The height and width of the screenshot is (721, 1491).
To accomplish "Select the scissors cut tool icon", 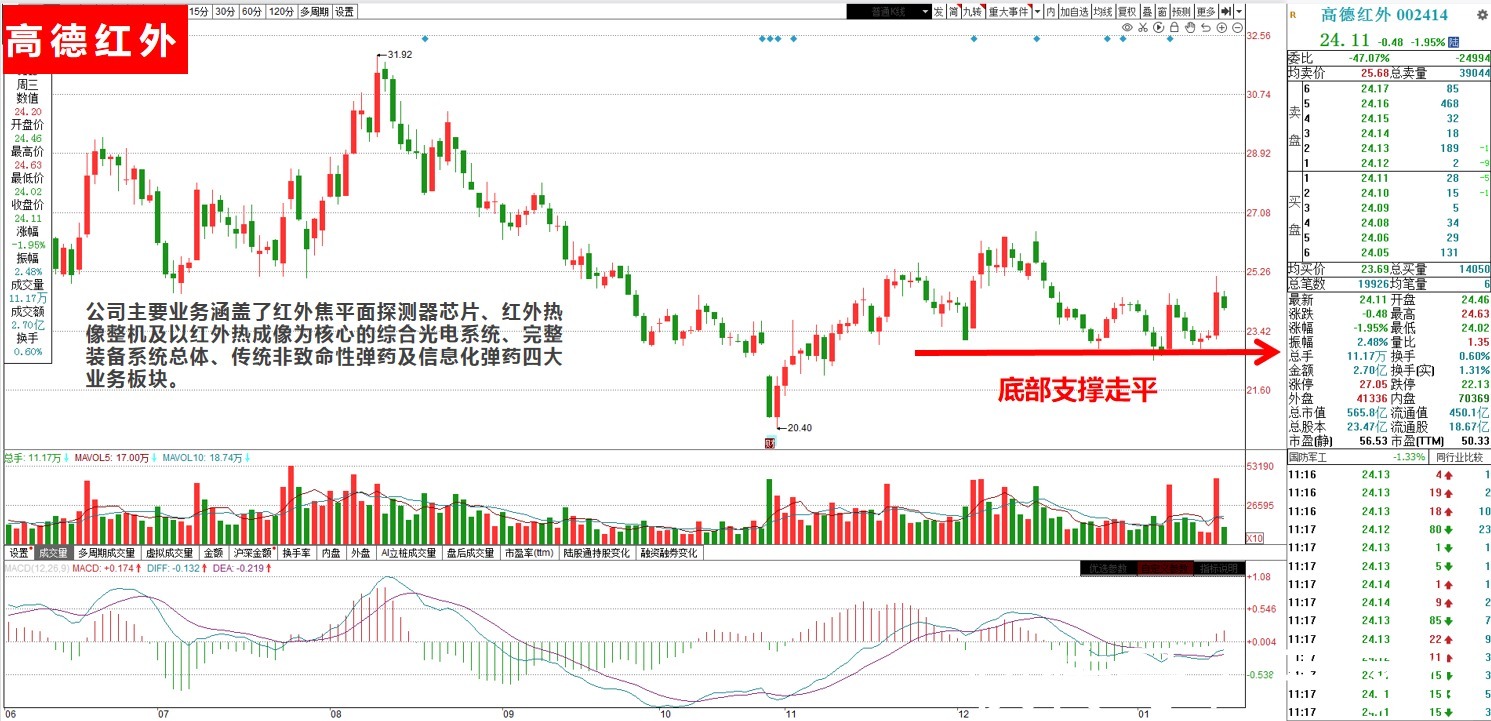I will coord(1143,28).
